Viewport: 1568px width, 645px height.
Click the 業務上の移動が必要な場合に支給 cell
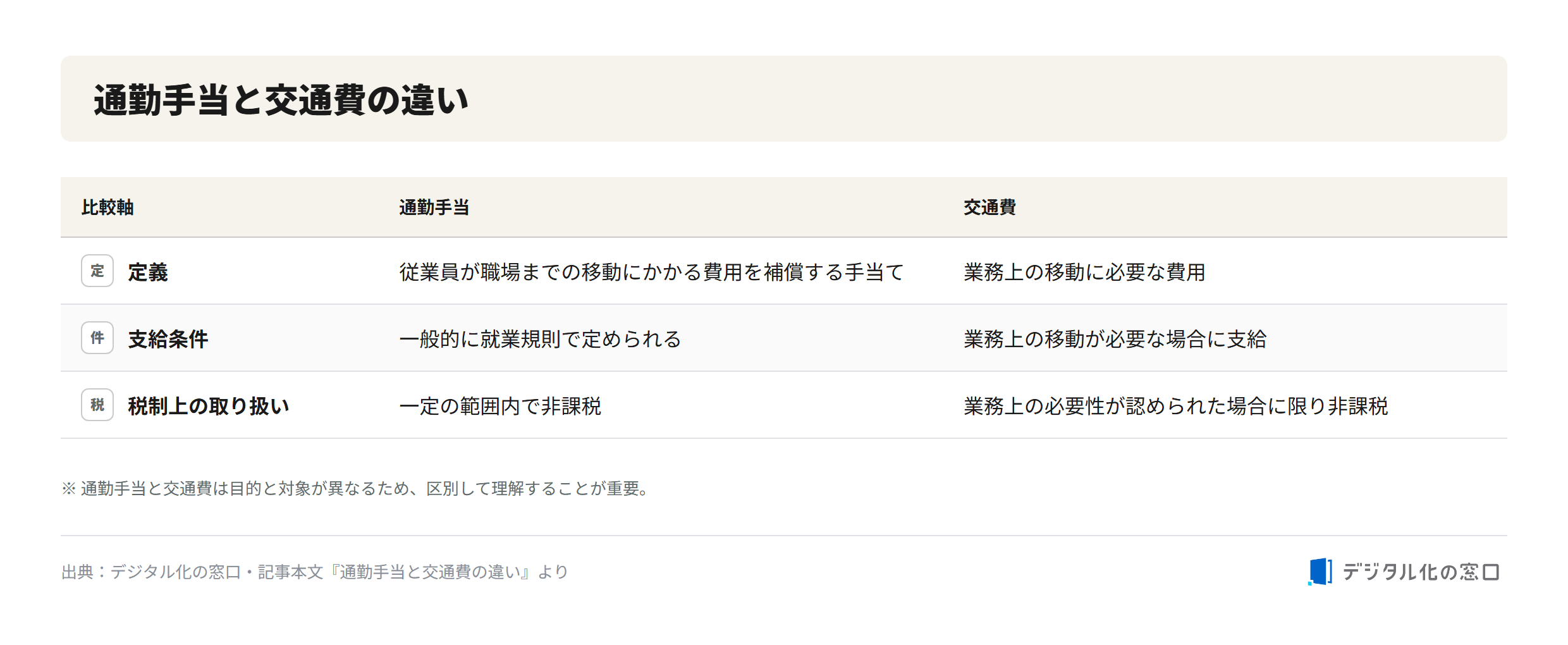coord(1115,339)
